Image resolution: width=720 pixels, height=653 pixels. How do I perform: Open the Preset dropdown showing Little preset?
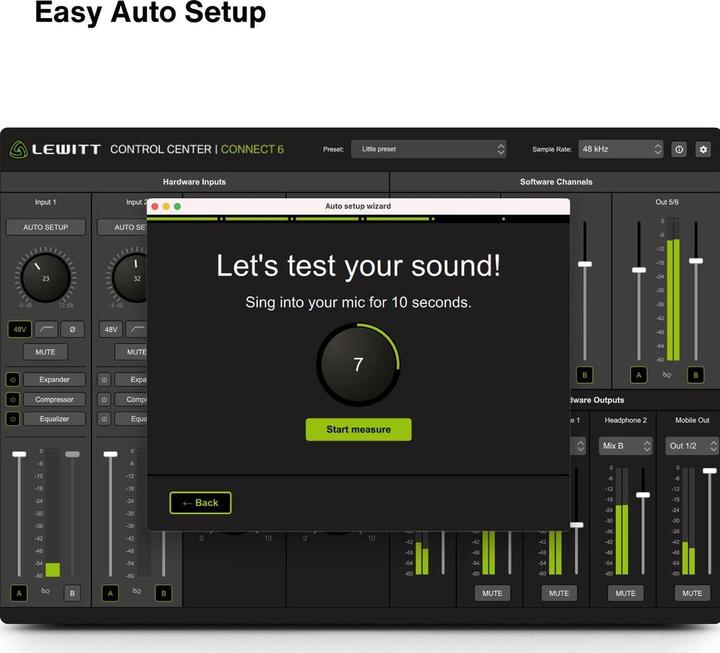(429, 149)
